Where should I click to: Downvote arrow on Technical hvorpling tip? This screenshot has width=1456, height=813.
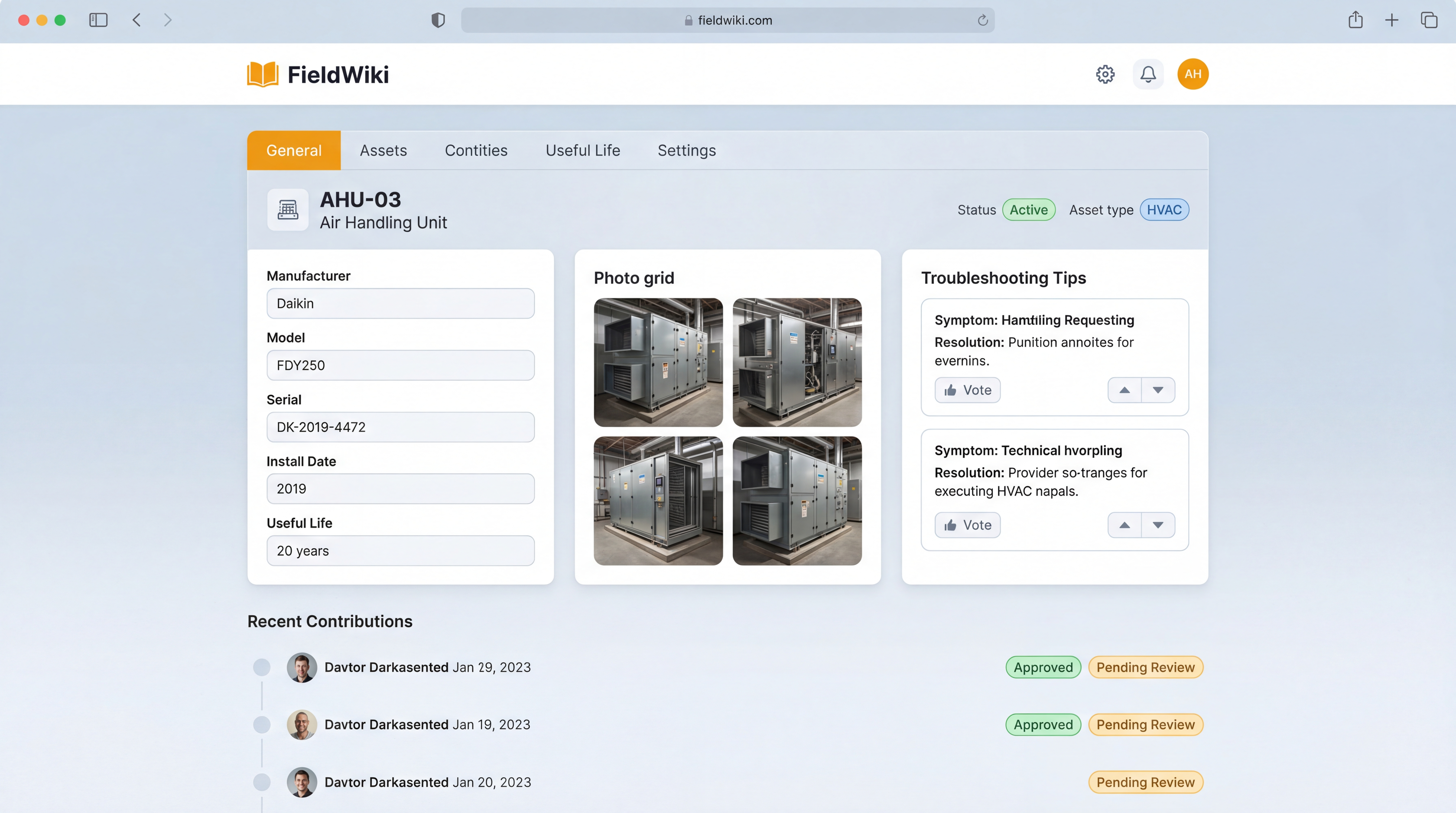coord(1158,525)
